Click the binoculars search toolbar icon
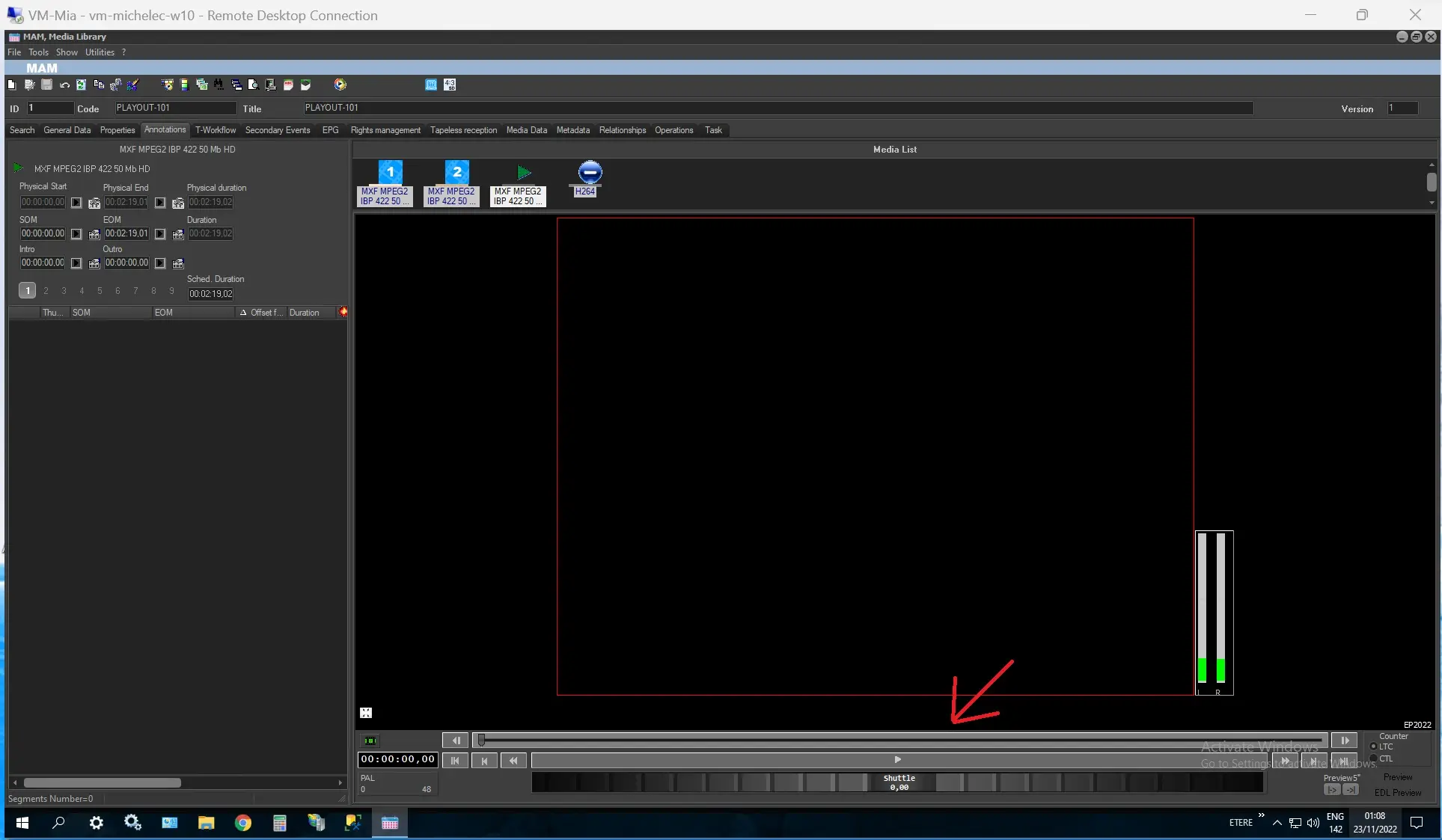Screen dimensions: 1442x840 point(219,85)
